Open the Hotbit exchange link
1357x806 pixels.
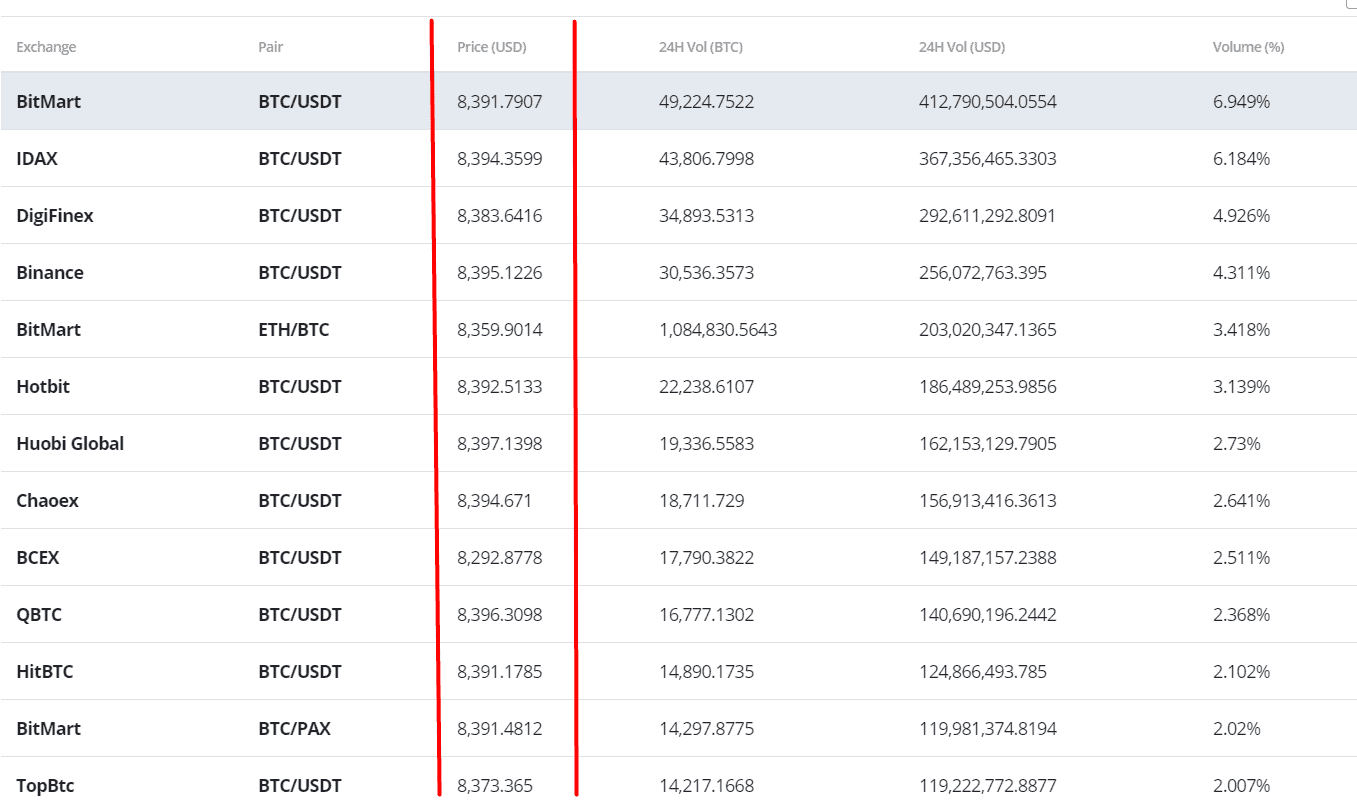(43, 387)
